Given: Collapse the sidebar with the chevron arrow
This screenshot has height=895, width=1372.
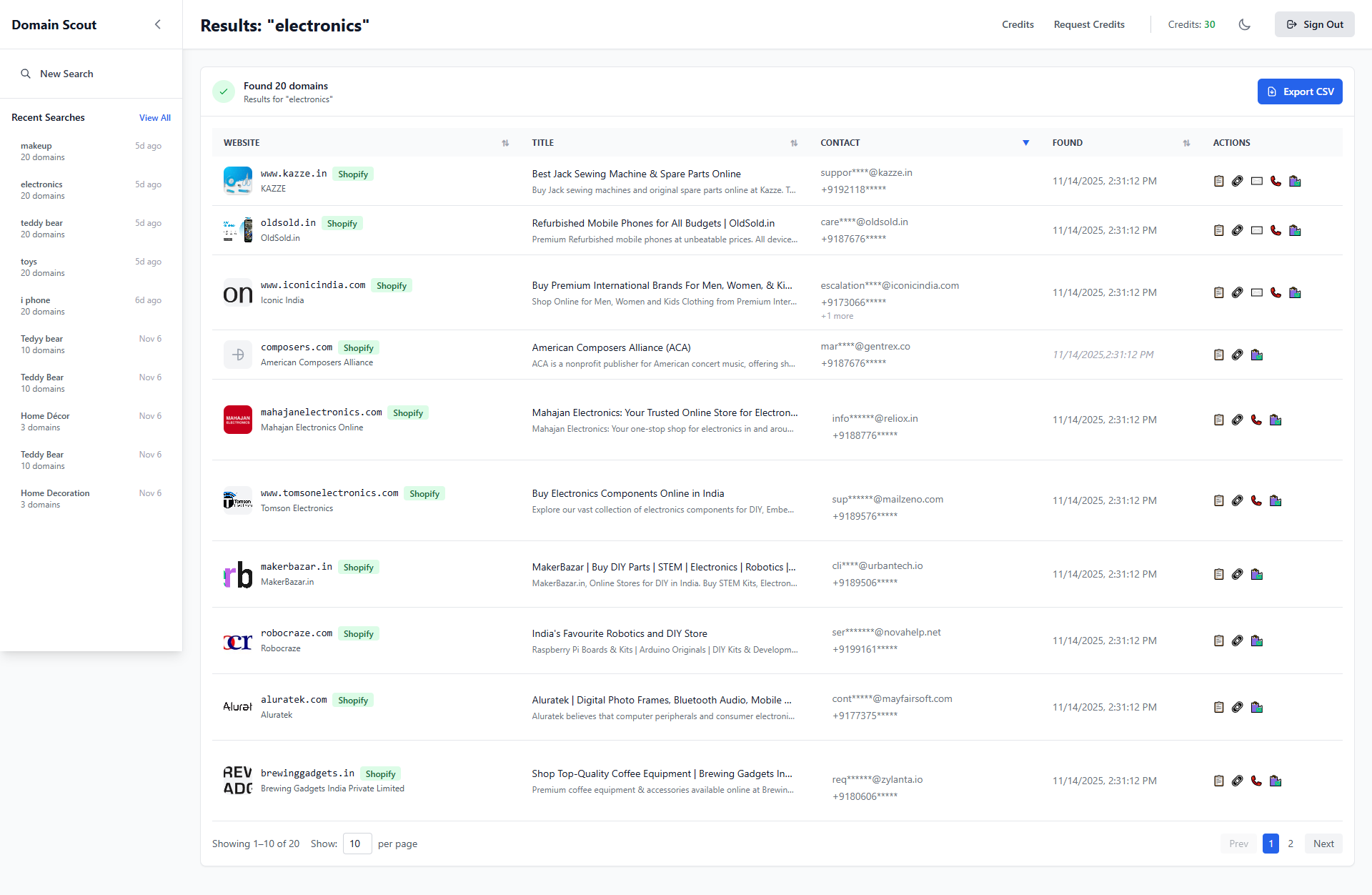Looking at the screenshot, I should (x=158, y=24).
